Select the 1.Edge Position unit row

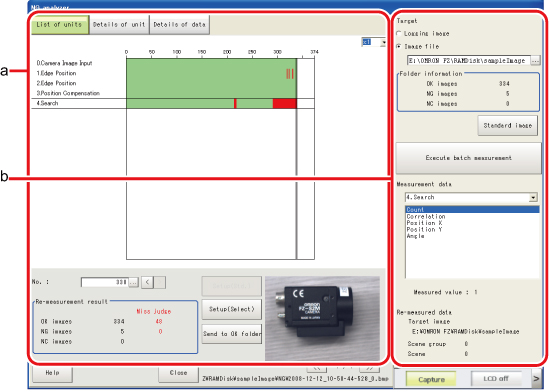[56, 73]
